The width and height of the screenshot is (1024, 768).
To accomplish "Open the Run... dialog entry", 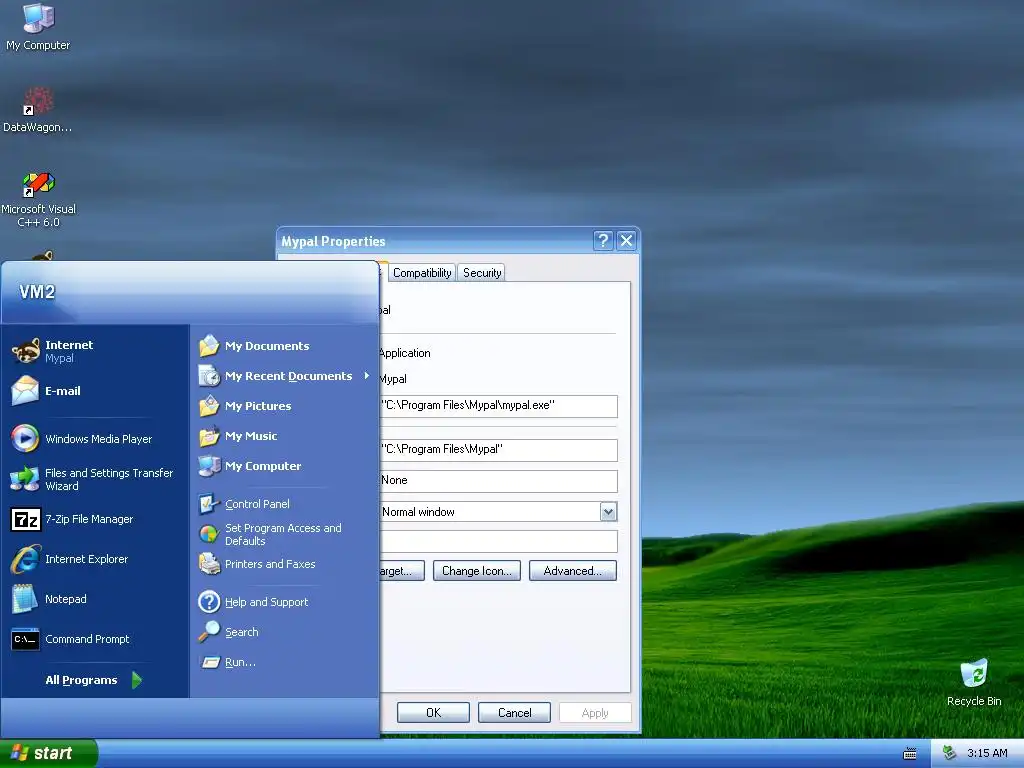I will [x=228, y=662].
